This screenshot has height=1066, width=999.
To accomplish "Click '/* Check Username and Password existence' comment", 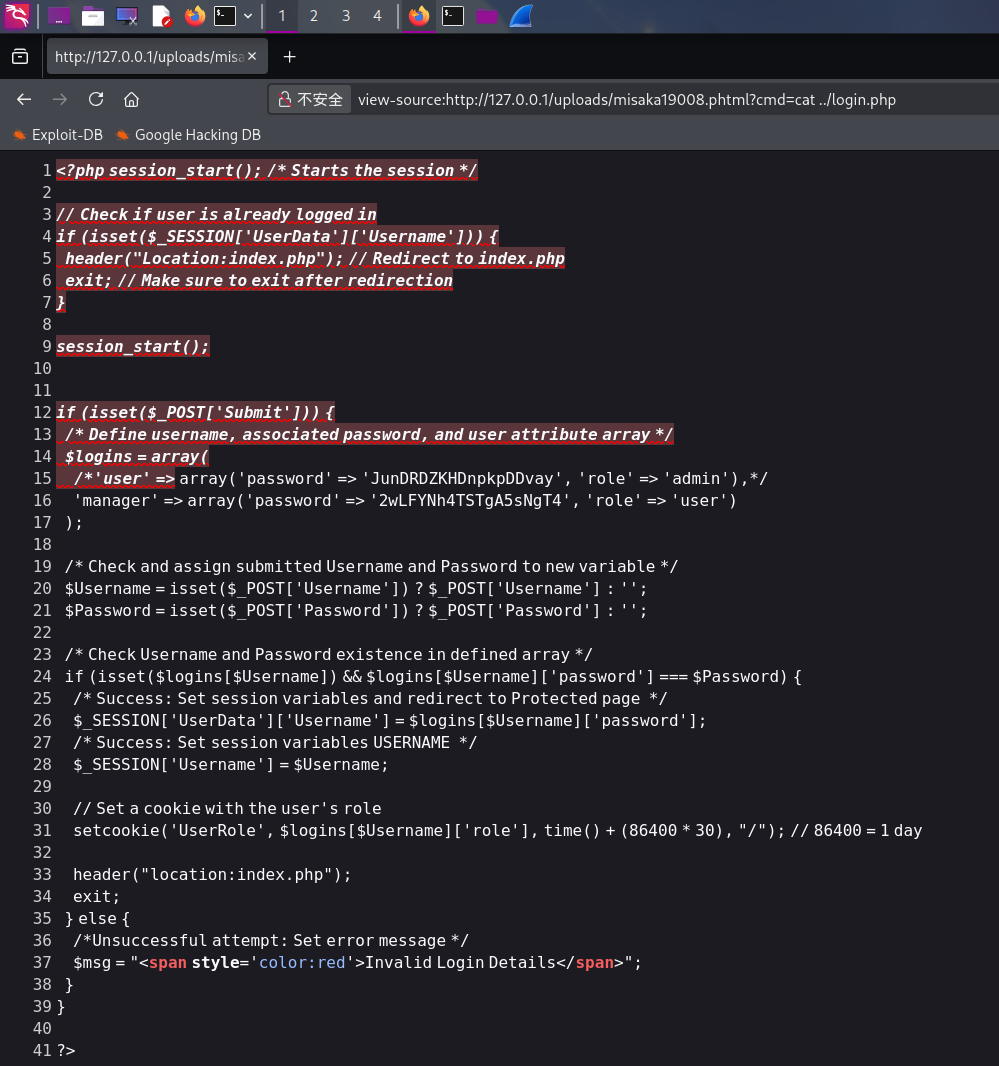I will pyautogui.click(x=328, y=654).
